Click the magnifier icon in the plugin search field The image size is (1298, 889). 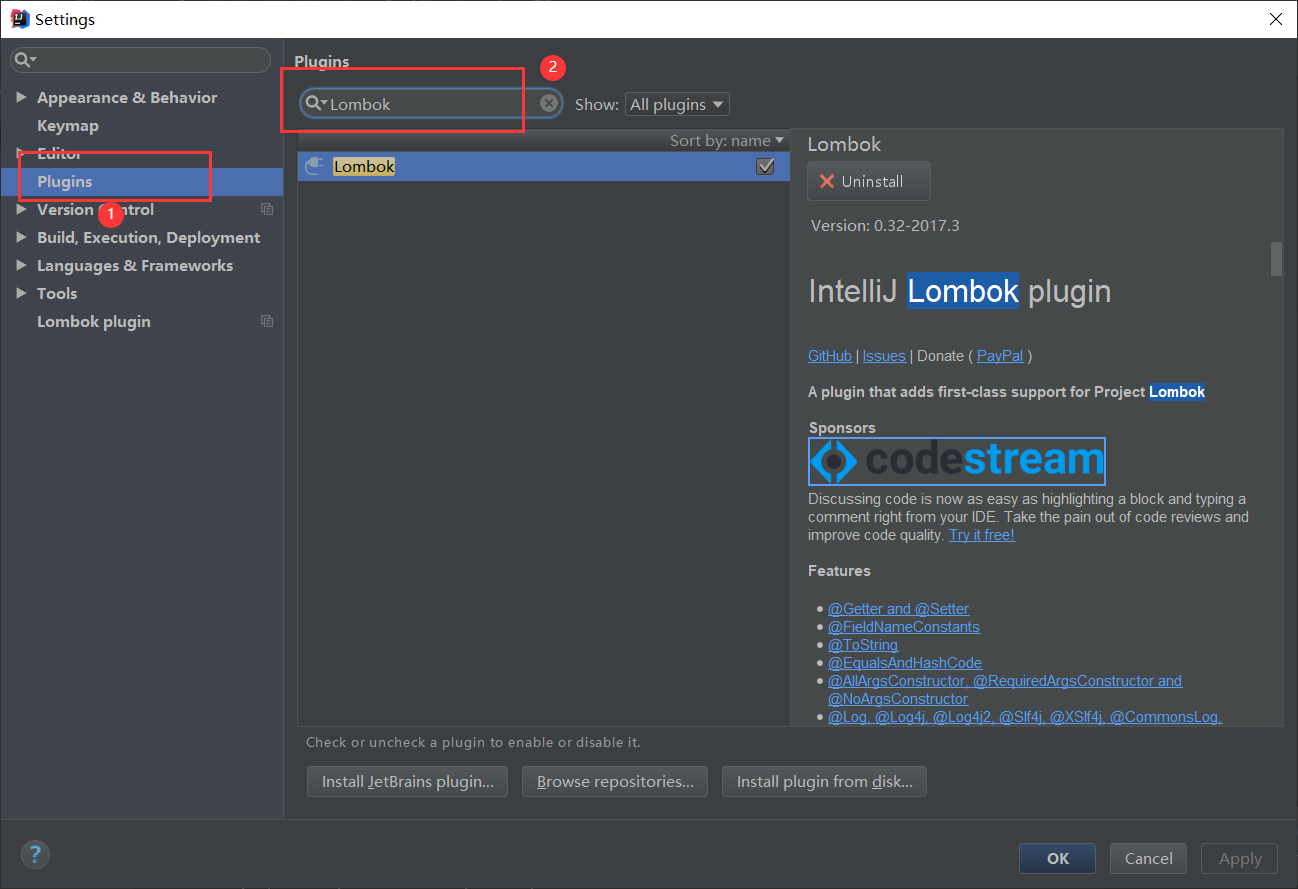316,104
